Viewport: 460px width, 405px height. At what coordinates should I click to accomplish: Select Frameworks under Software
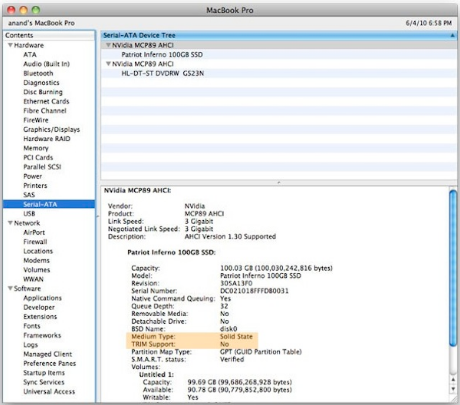(x=42, y=335)
